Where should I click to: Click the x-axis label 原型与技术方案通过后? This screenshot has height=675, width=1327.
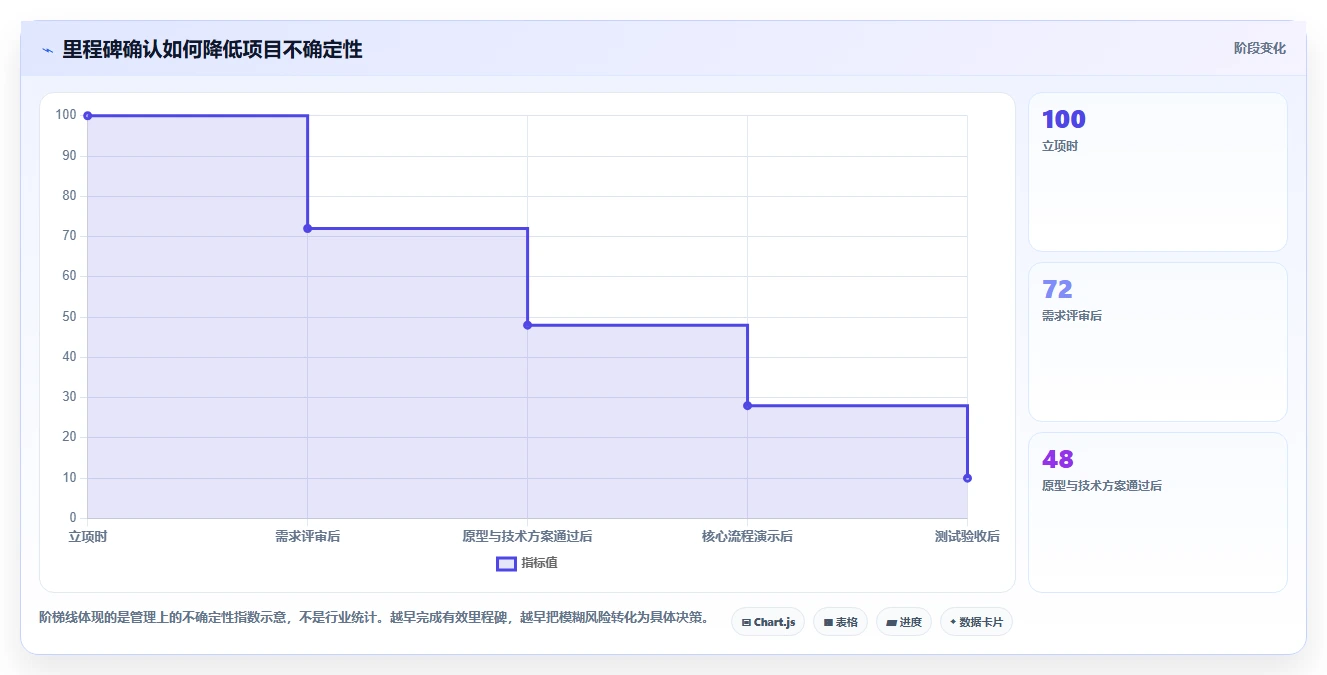pos(527,537)
